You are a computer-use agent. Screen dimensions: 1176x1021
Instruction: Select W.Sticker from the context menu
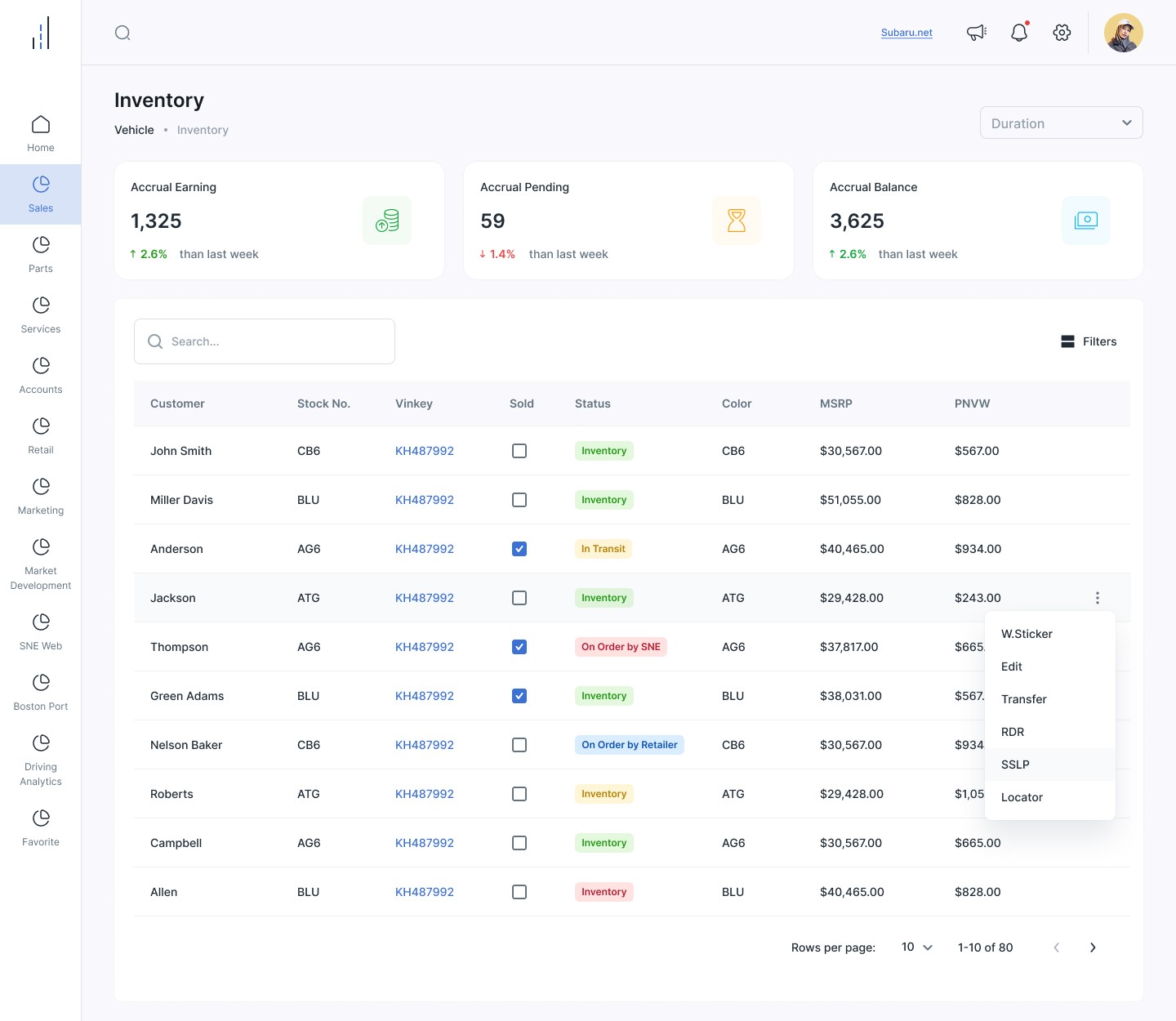tap(1050, 634)
